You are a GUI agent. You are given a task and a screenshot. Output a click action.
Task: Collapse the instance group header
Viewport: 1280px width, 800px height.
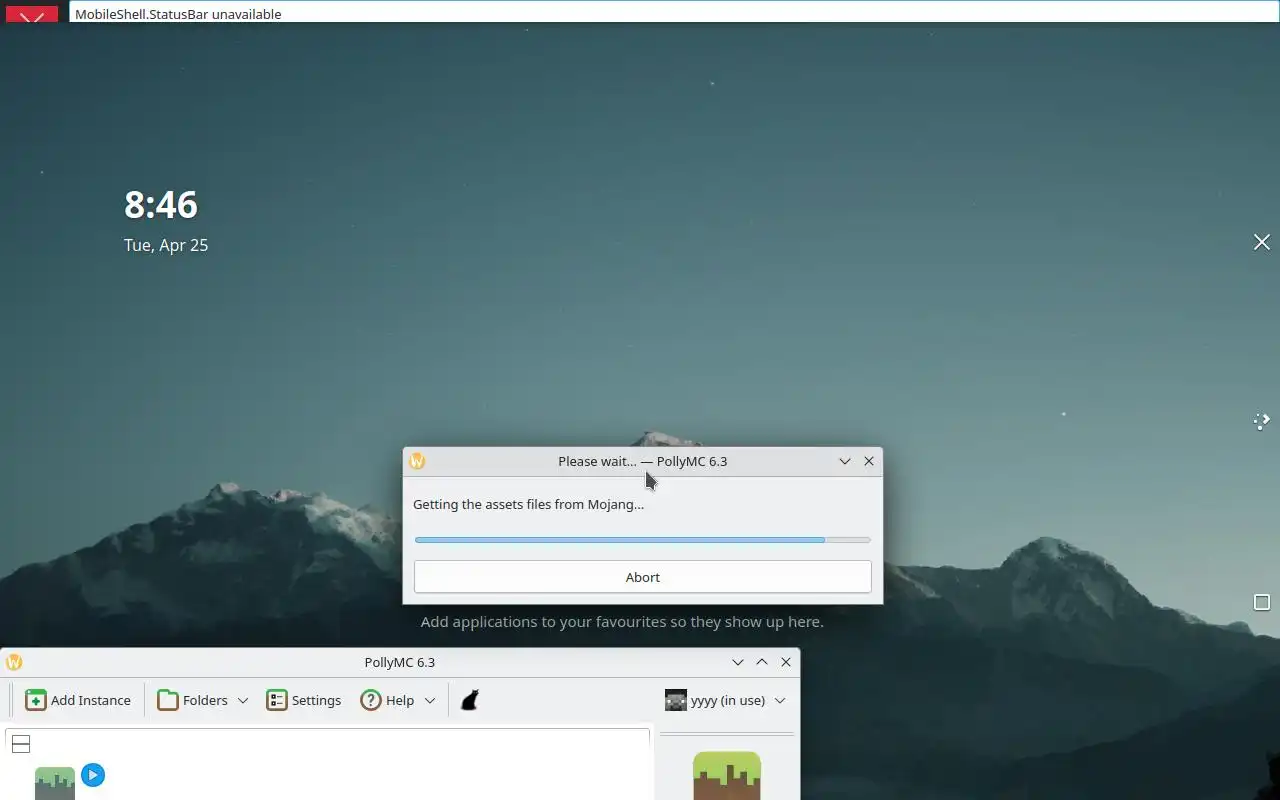pyautogui.click(x=21, y=743)
